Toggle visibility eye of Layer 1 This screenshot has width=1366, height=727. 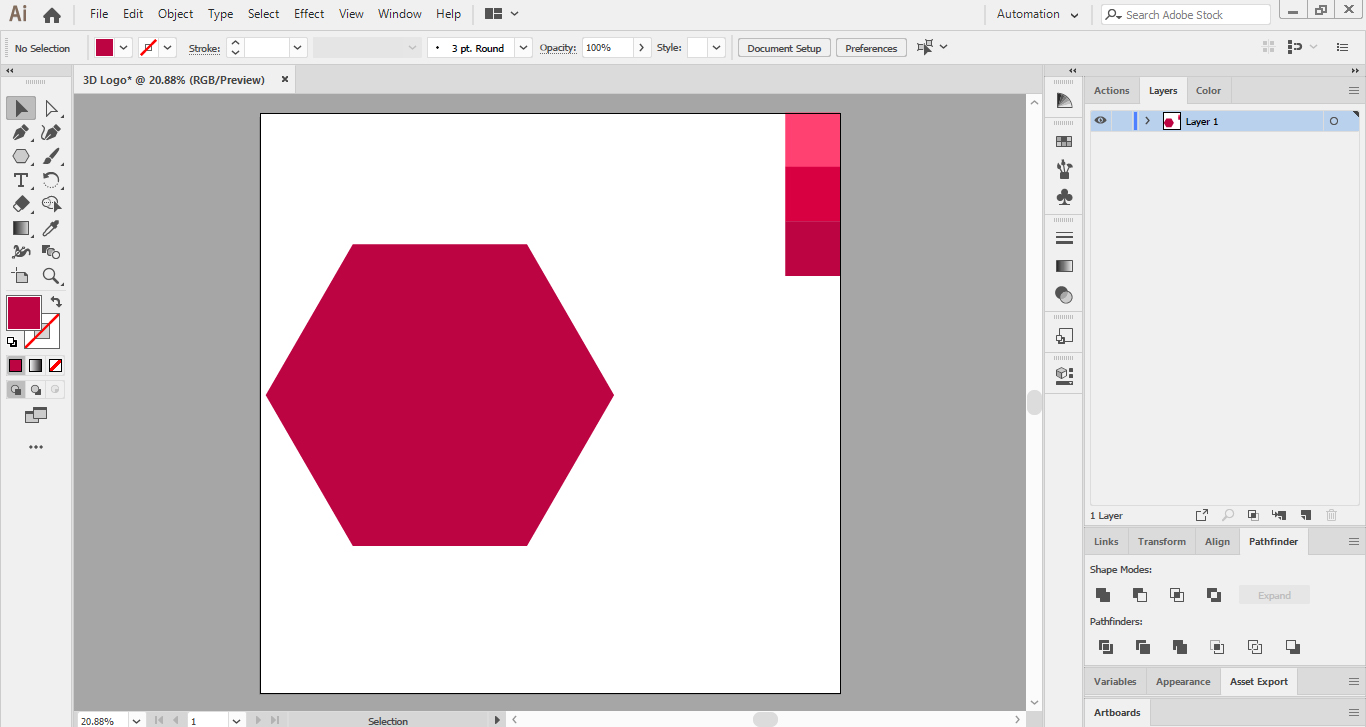click(1100, 121)
